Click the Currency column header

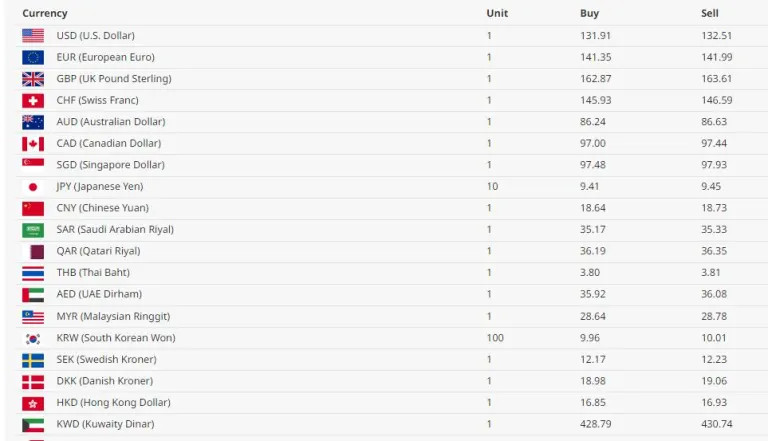[45, 13]
